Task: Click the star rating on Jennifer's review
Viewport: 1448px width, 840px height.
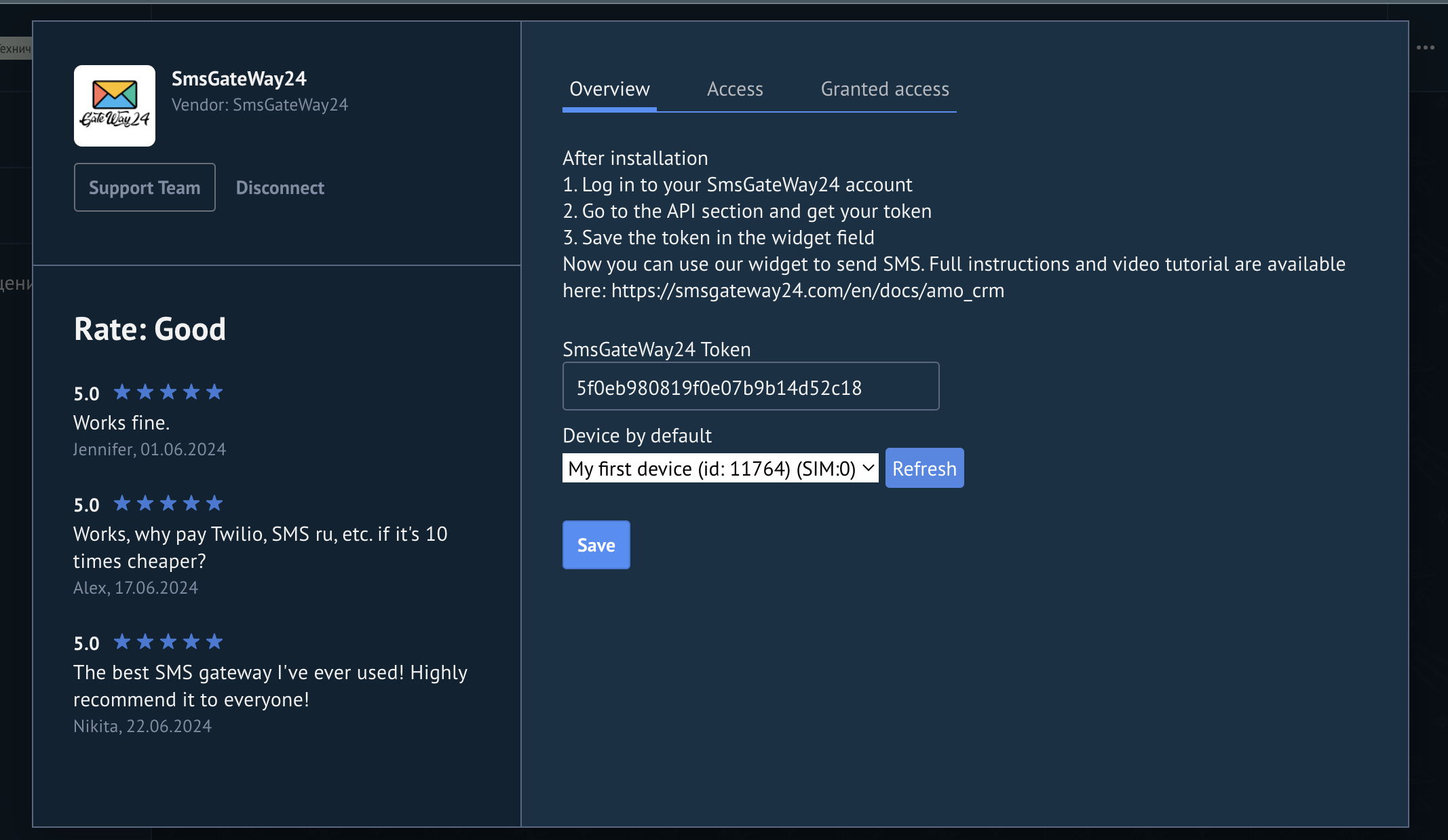Action: 168,392
